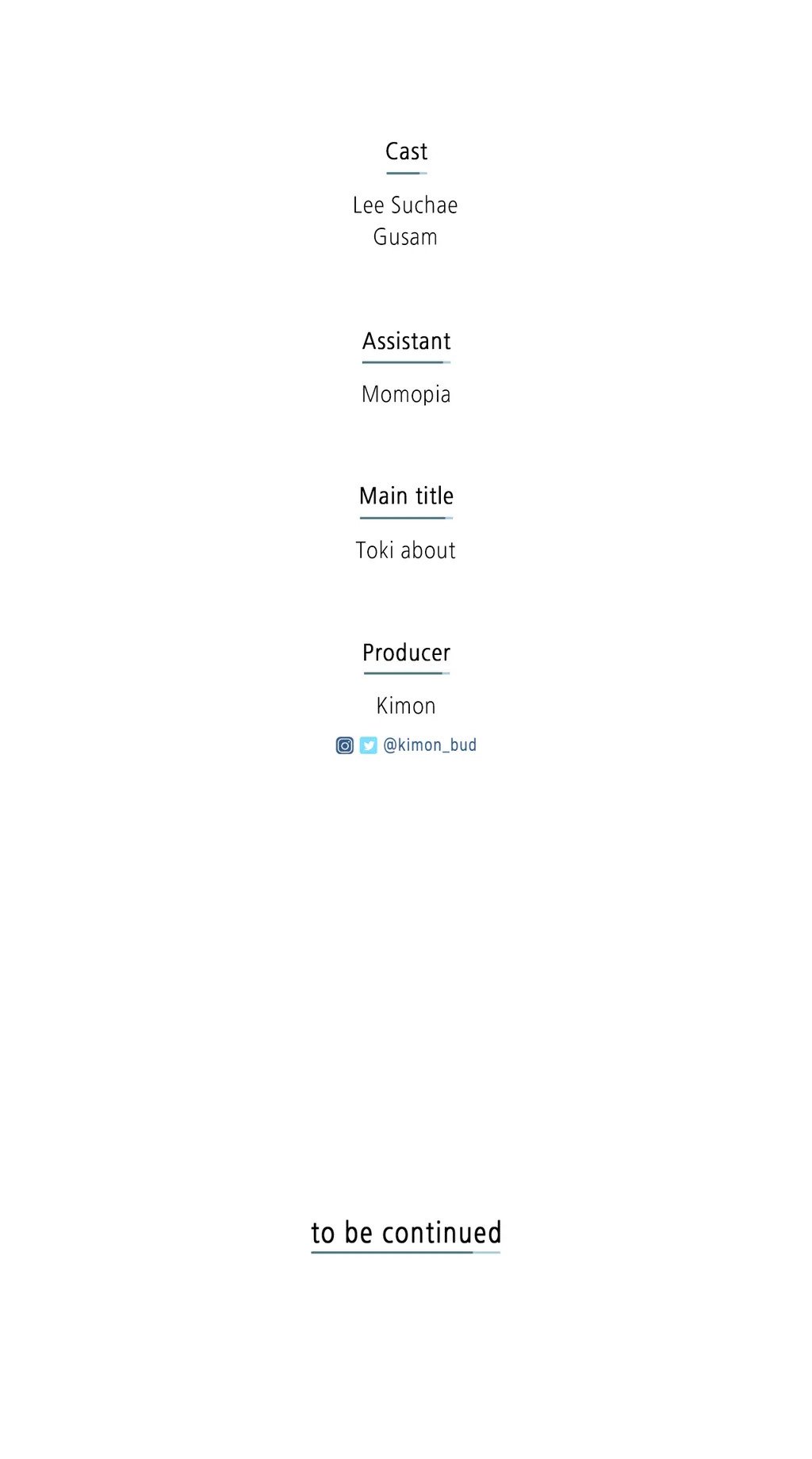
Task: Click the underline below Producer
Action: 406,673
